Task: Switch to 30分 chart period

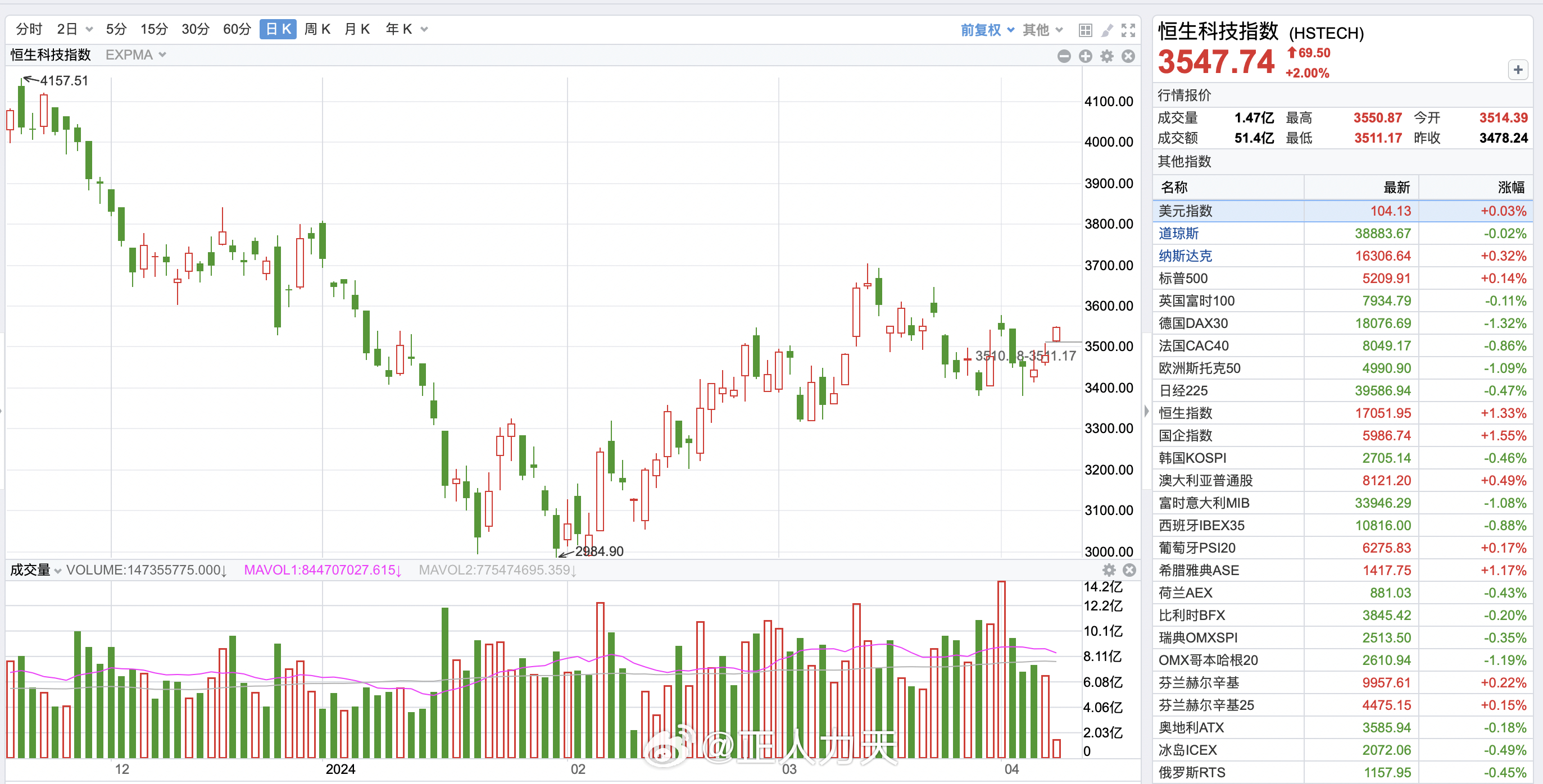Action: (x=196, y=29)
